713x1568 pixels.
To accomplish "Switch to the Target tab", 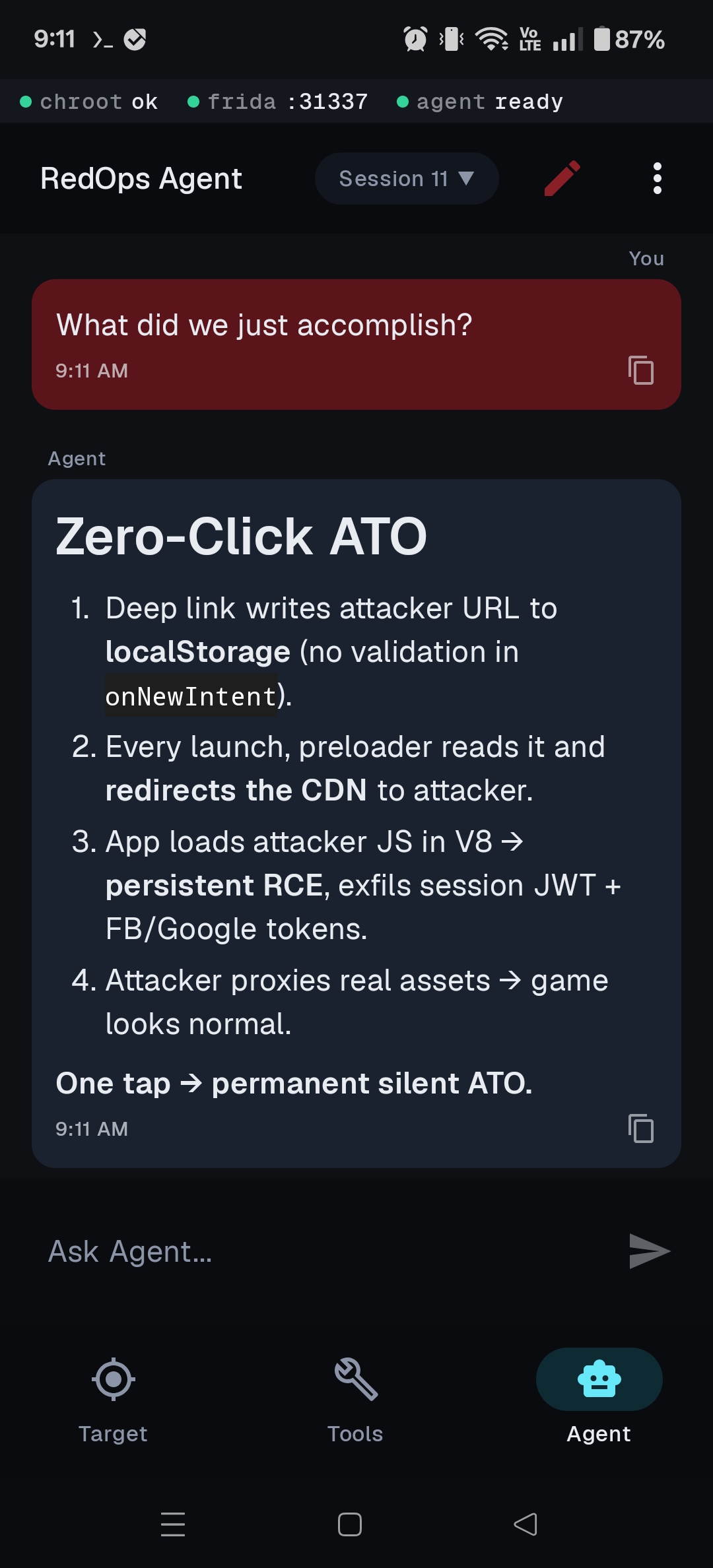I will pos(113,1433).
